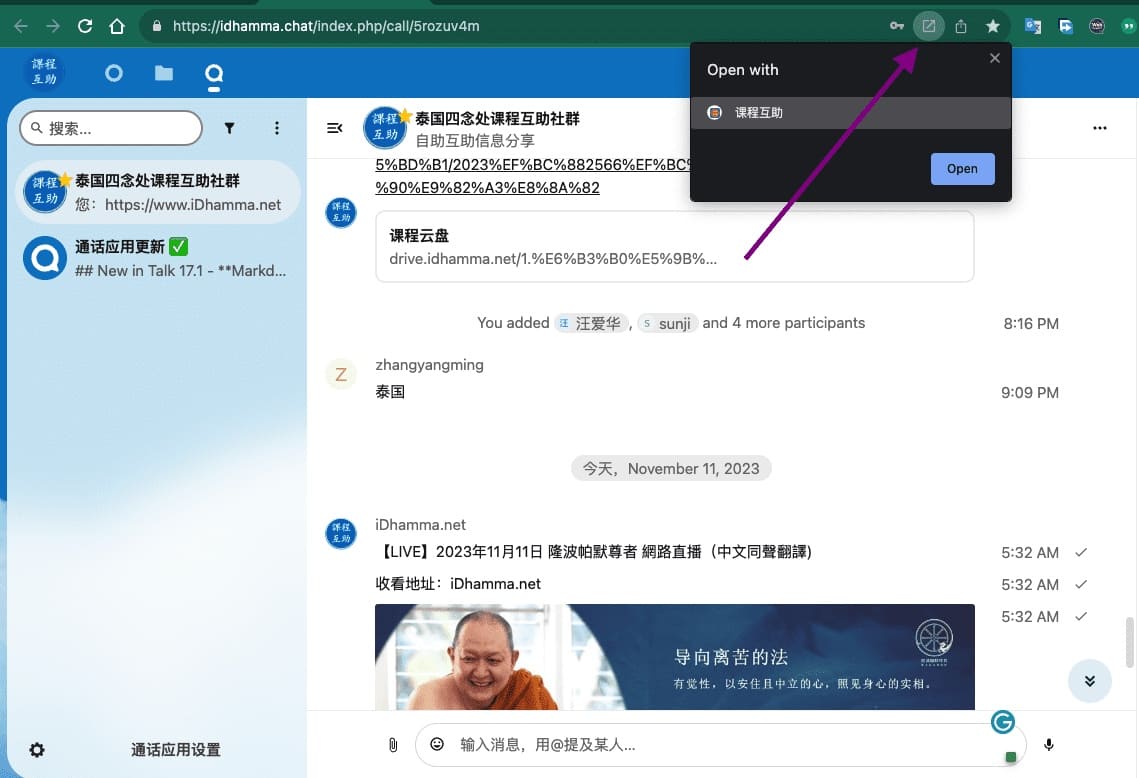Start voice recording with microphone icon
This screenshot has width=1139, height=778.
[1049, 744]
